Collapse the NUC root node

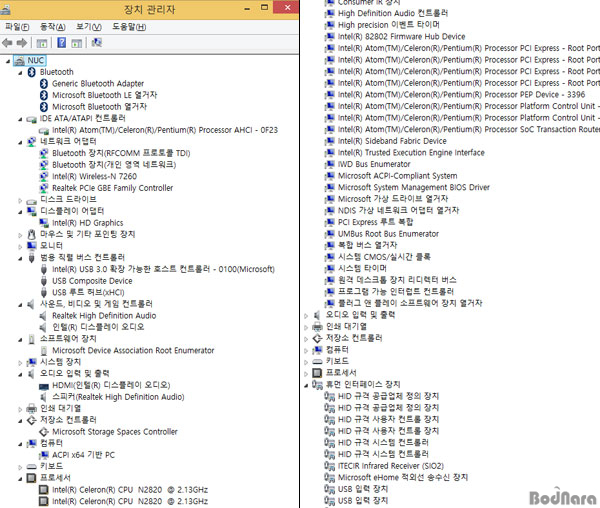point(8,61)
